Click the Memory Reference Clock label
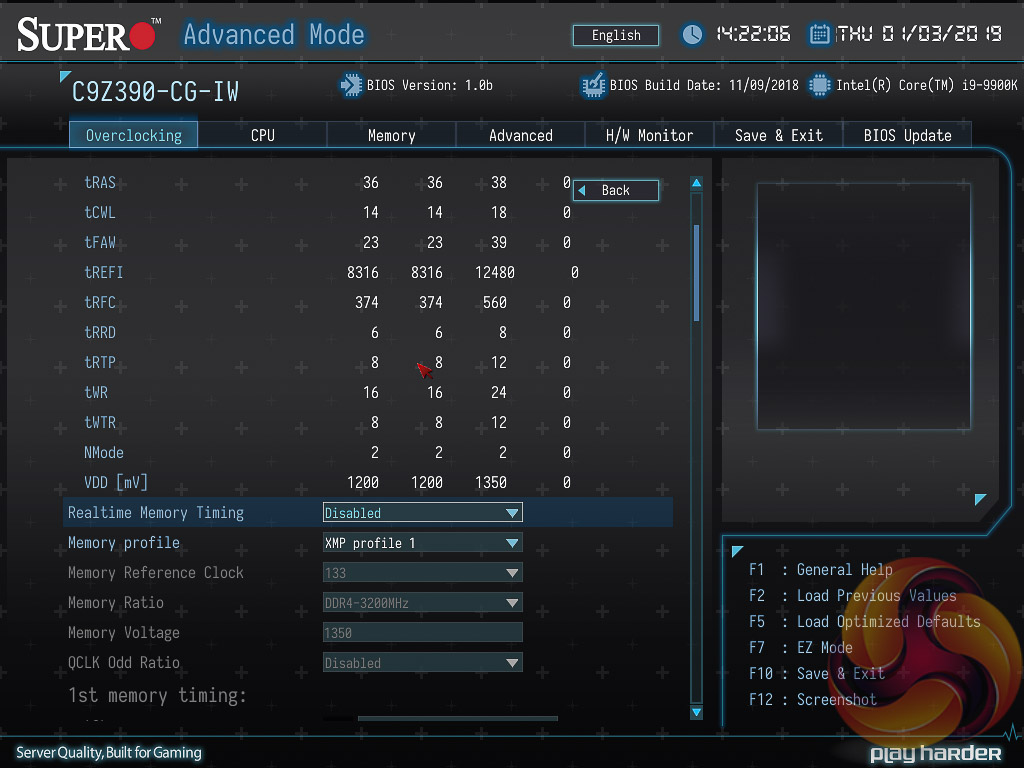The height and width of the screenshot is (768, 1024). (155, 573)
